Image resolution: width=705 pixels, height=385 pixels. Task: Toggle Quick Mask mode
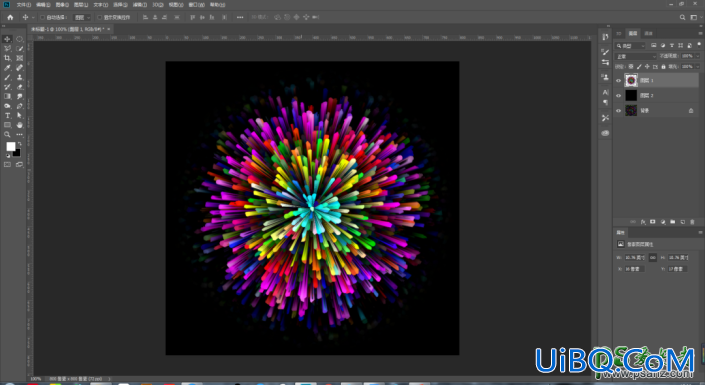click(x=7, y=165)
